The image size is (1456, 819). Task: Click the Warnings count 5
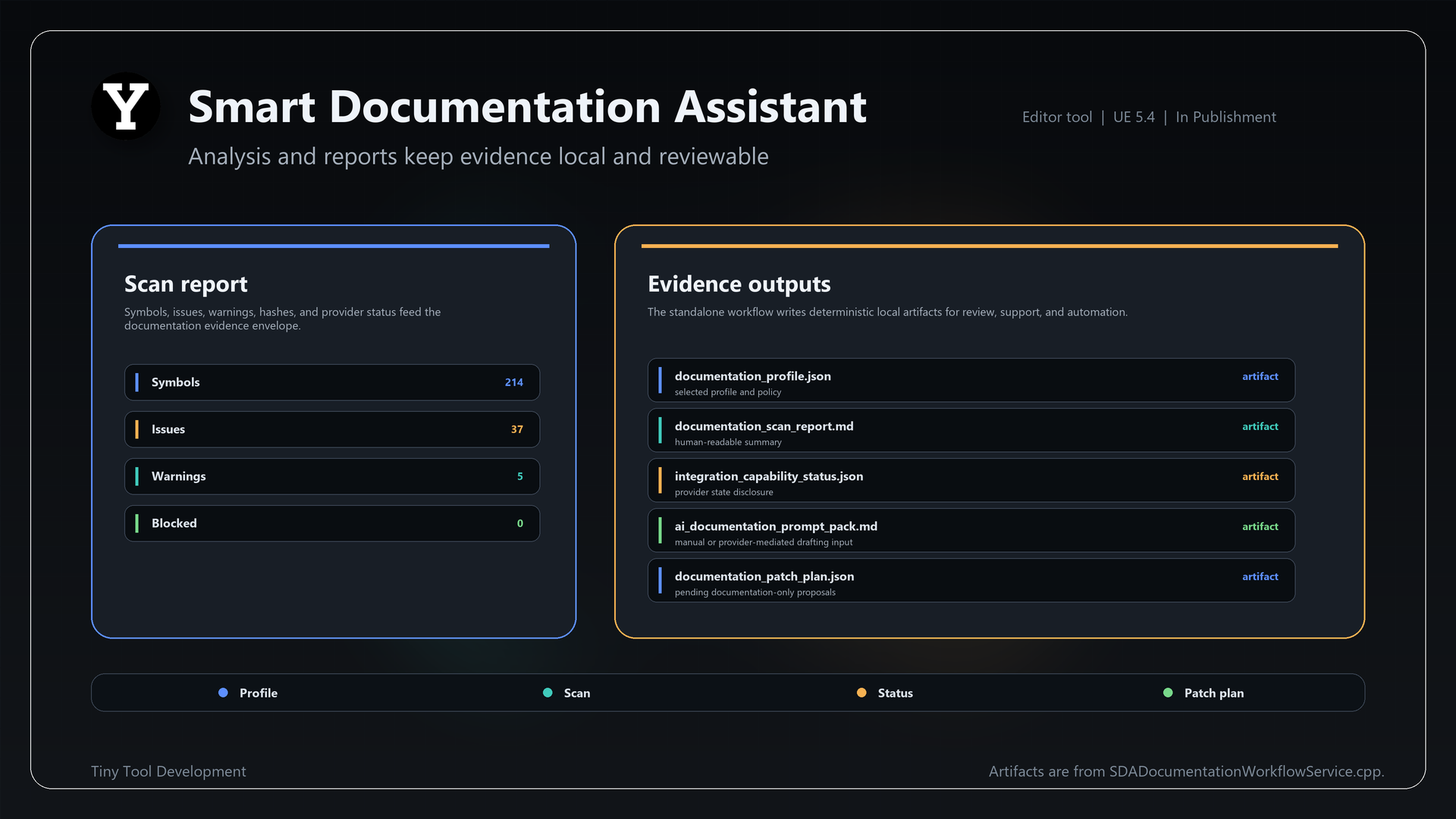520,476
